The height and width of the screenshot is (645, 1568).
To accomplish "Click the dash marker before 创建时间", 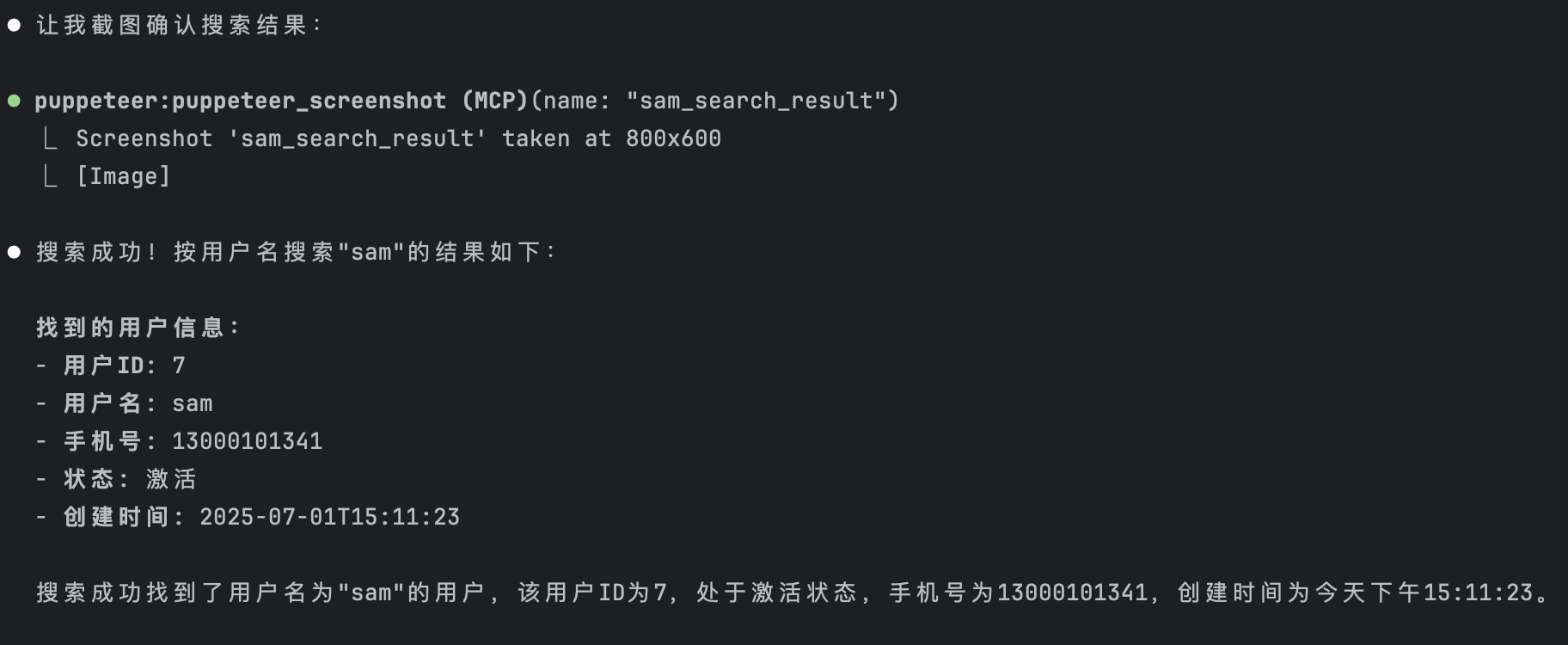I will (41, 517).
